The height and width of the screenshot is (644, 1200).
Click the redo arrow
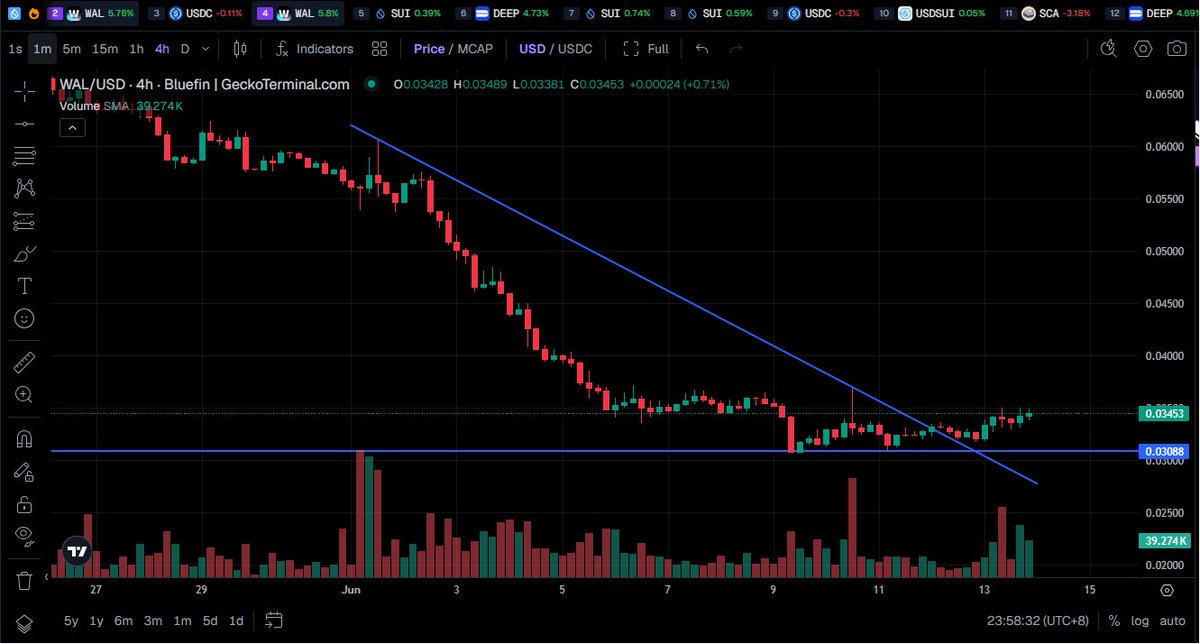(x=736, y=48)
